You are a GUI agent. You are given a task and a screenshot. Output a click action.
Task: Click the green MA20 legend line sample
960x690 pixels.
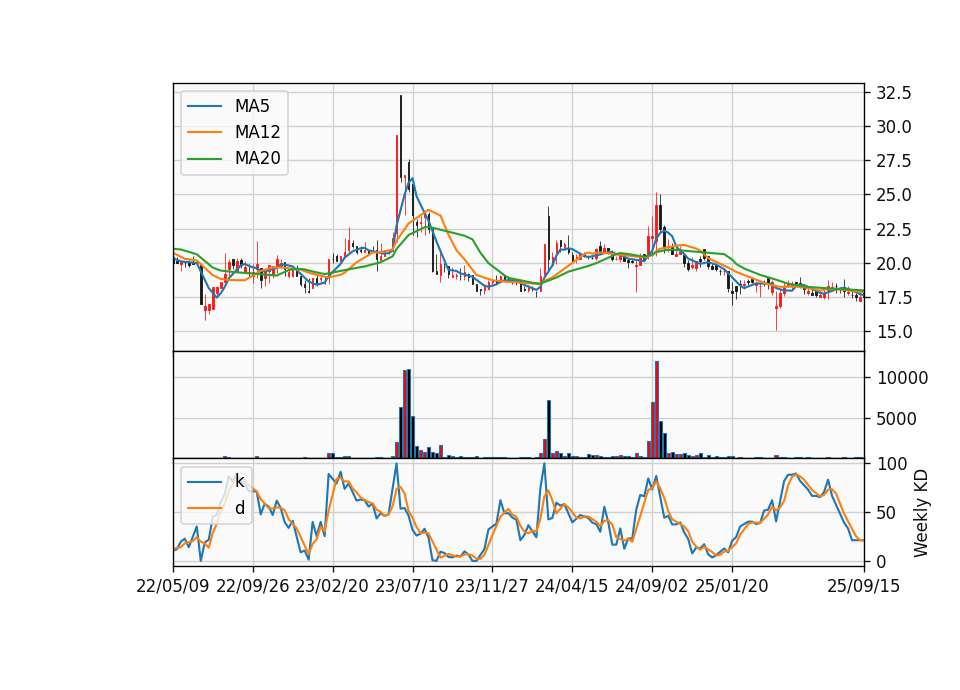tap(204, 159)
